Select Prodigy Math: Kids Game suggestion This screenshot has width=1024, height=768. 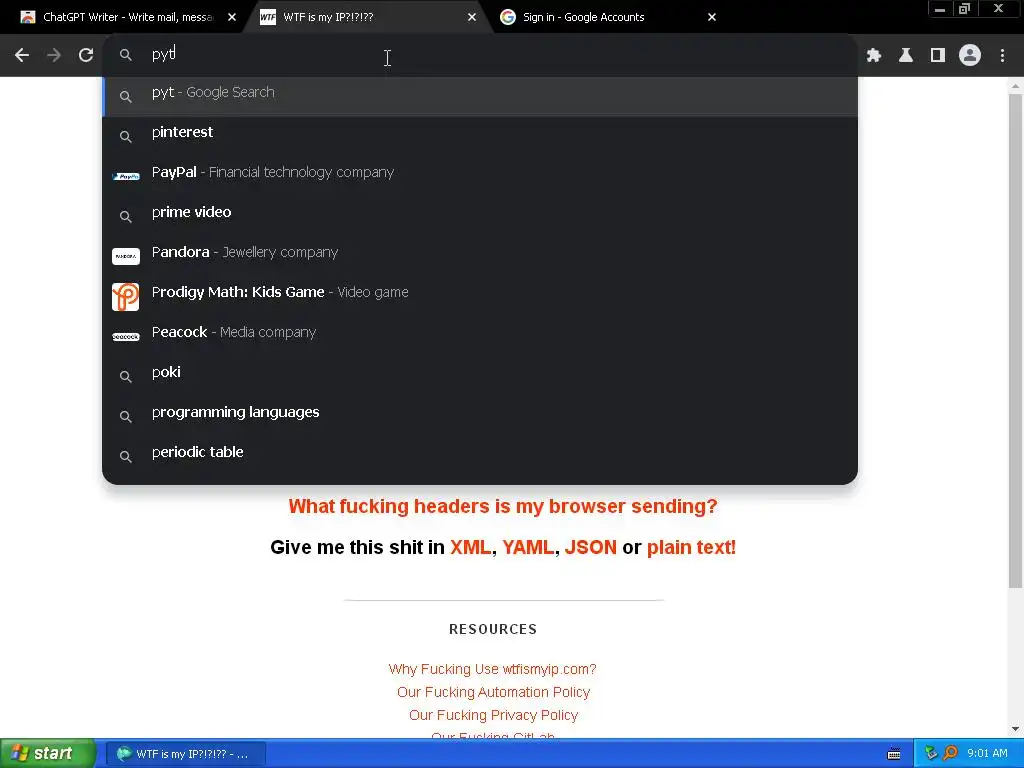[480, 296]
